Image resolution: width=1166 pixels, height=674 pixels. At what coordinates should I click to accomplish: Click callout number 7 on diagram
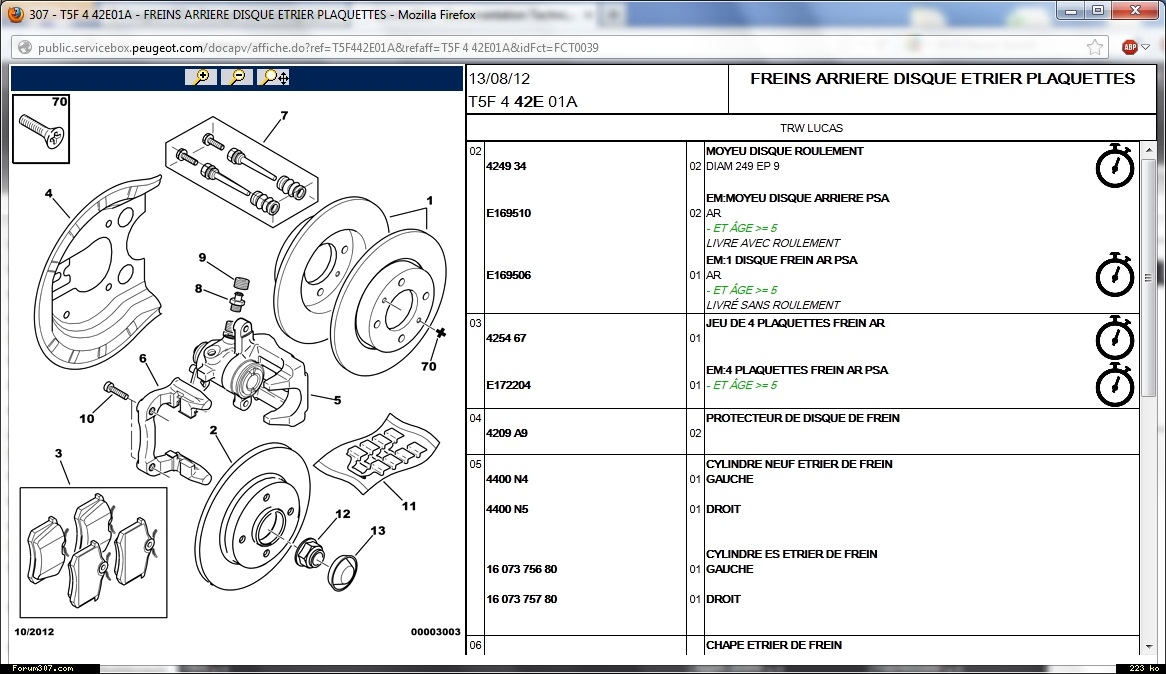click(x=284, y=116)
